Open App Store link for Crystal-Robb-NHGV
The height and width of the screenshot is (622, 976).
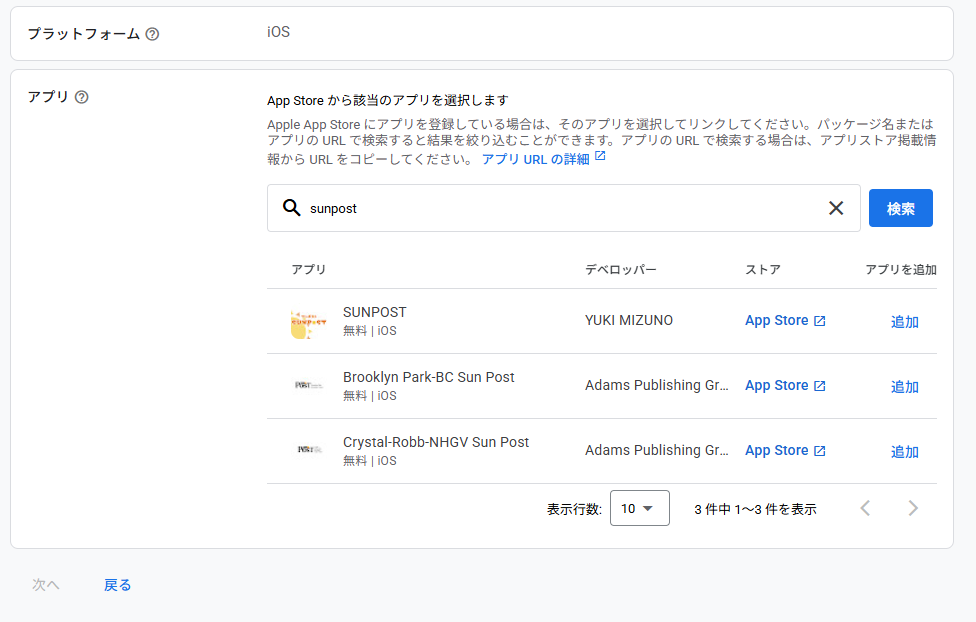785,451
